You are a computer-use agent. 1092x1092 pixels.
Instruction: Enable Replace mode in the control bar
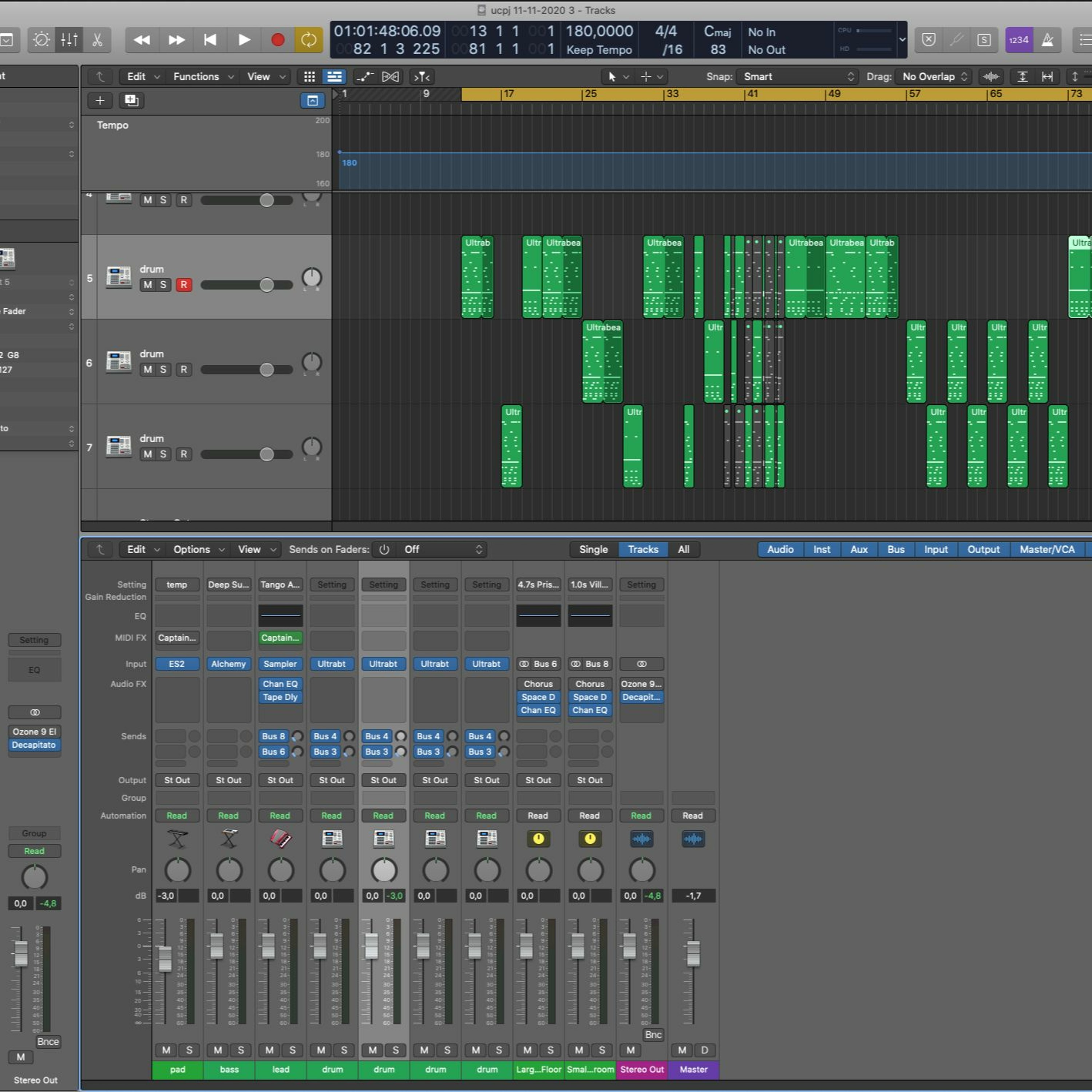(x=929, y=40)
